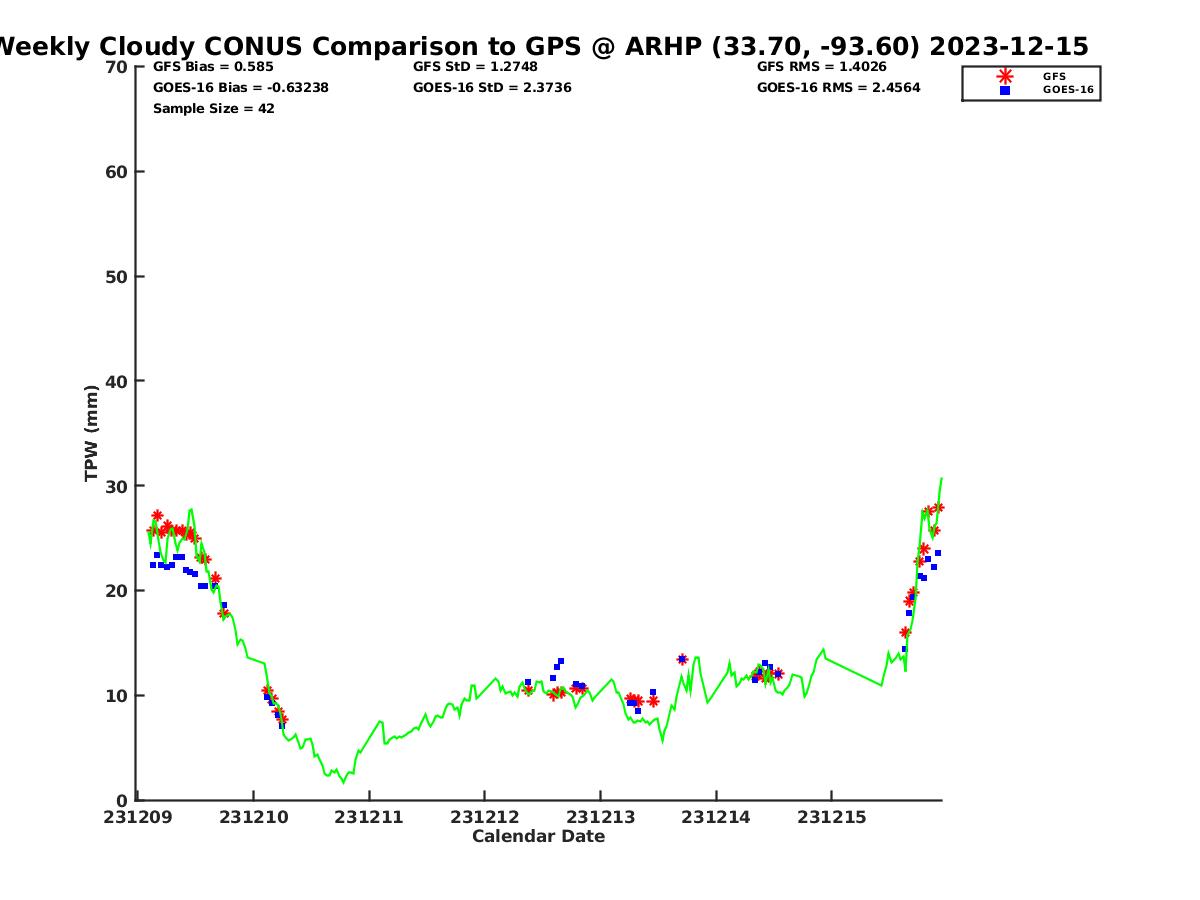Click the 231209 x-axis tick label
1200x900 pixels.
click(x=139, y=817)
